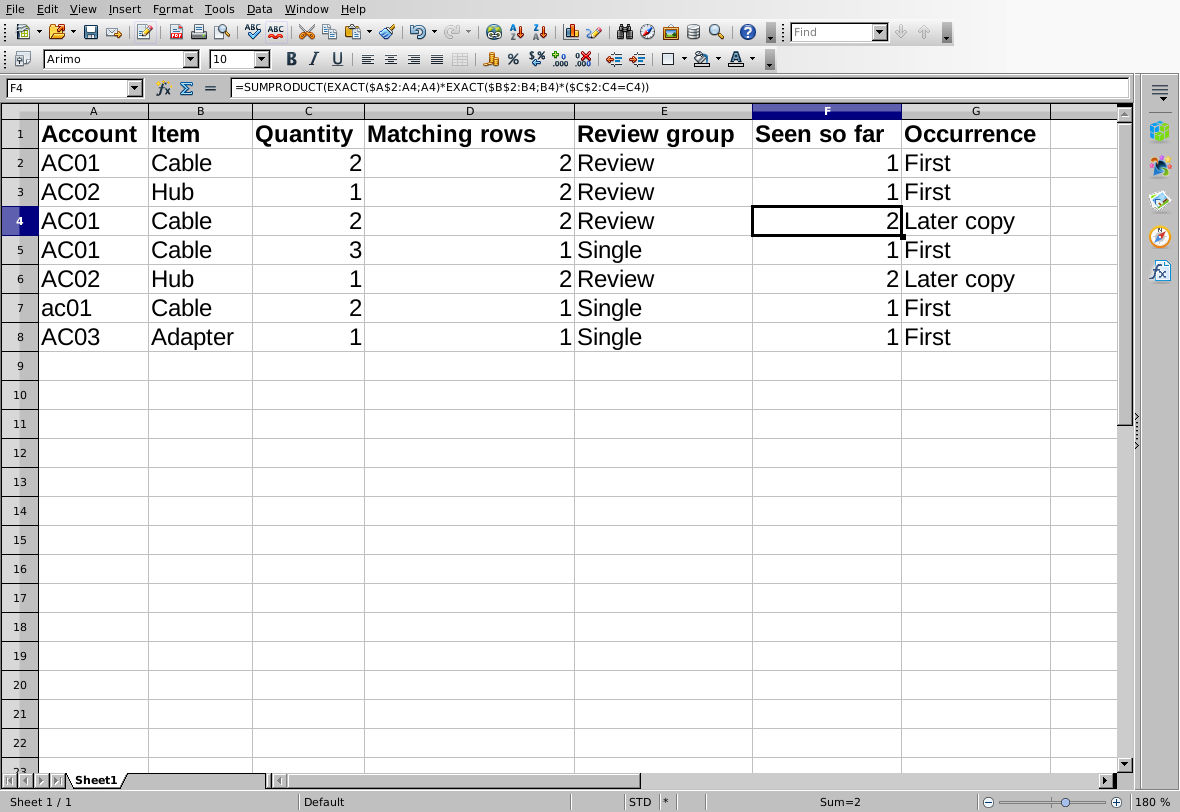
Task: Expand the Name Box dropdown arrow
Action: (135, 88)
